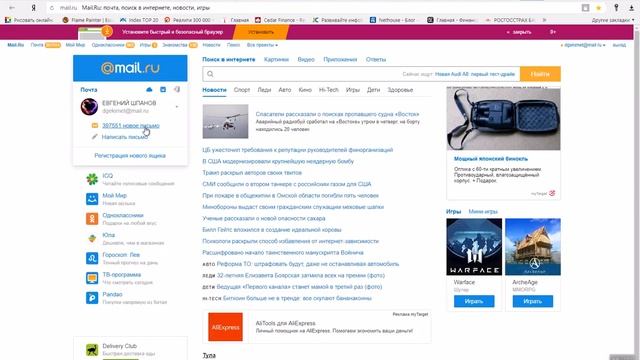
Task: Open the Одноклассники orange icon
Action: 92,218
